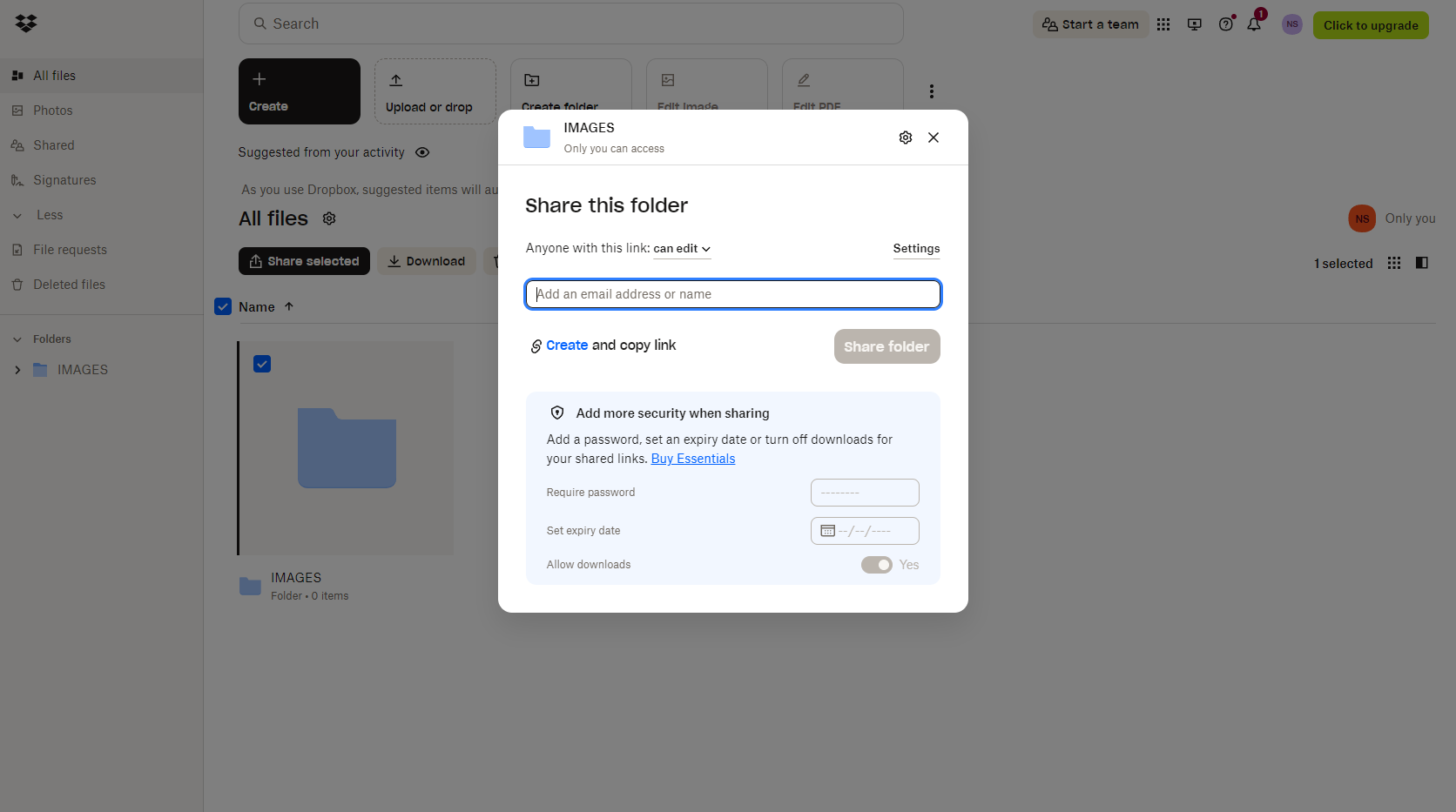This screenshot has width=1456, height=812.
Task: Open the help question mark icon
Action: [1226, 24]
